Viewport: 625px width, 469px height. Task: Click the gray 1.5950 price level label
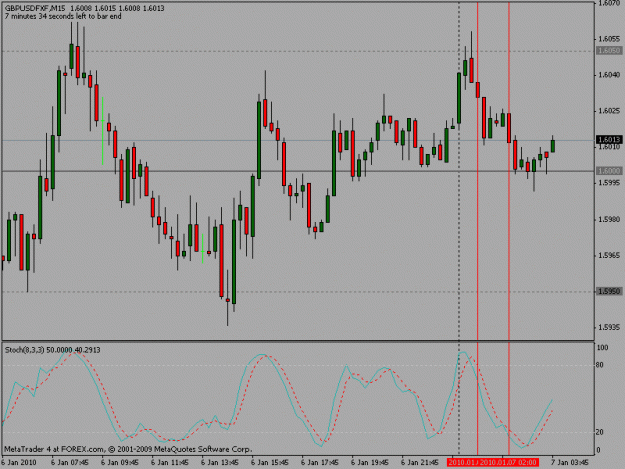coord(609,291)
